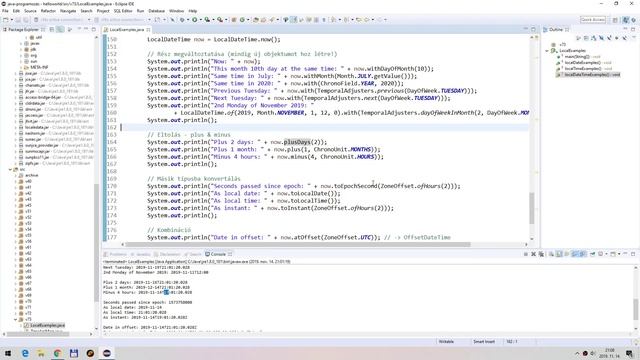Click the Save toolbar icon
The height and width of the screenshot is (360, 640).
pos(18,20)
